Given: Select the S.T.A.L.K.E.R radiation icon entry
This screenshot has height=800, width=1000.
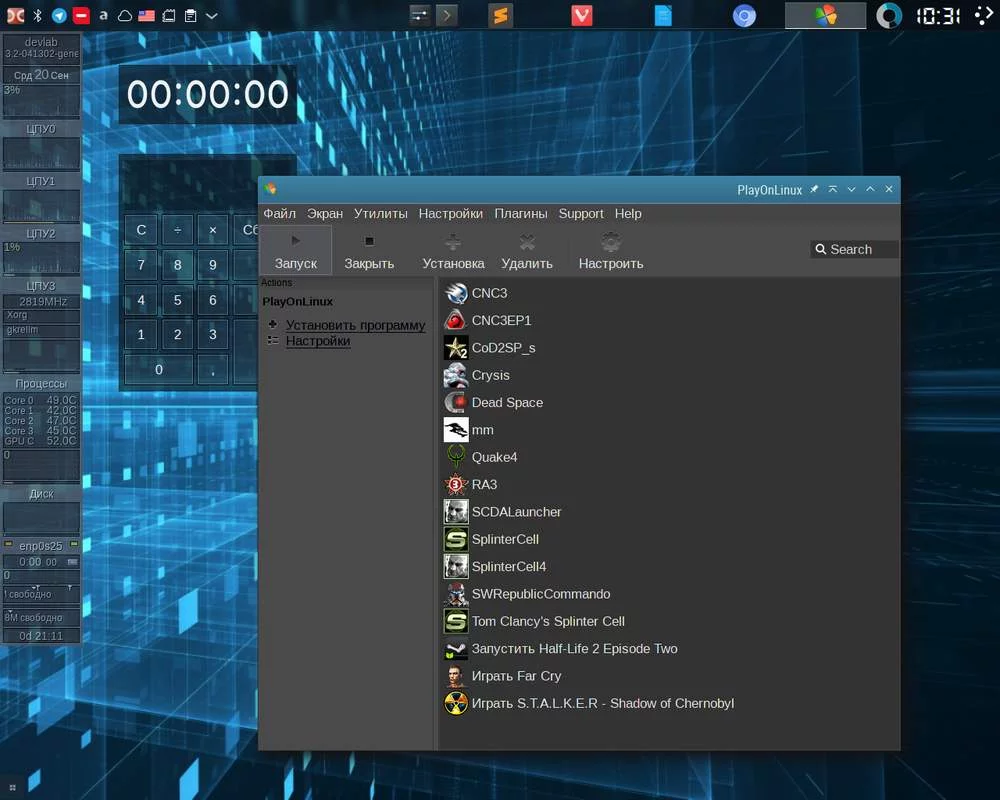Looking at the screenshot, I should point(456,703).
